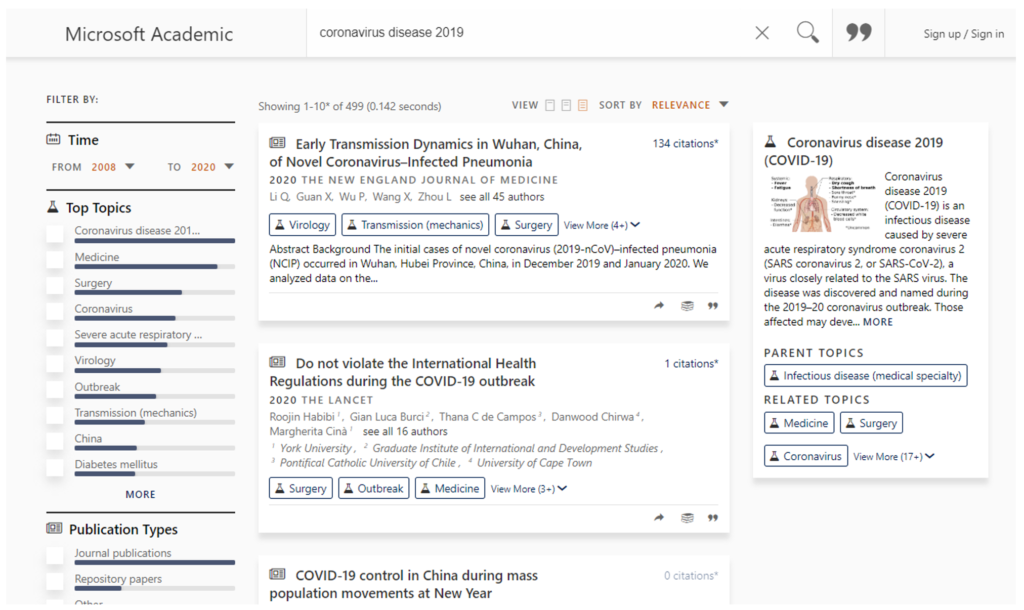The height and width of the screenshot is (610, 1024).
Task: Read MORE about Coronavirus disease 2019
Action: click(878, 321)
